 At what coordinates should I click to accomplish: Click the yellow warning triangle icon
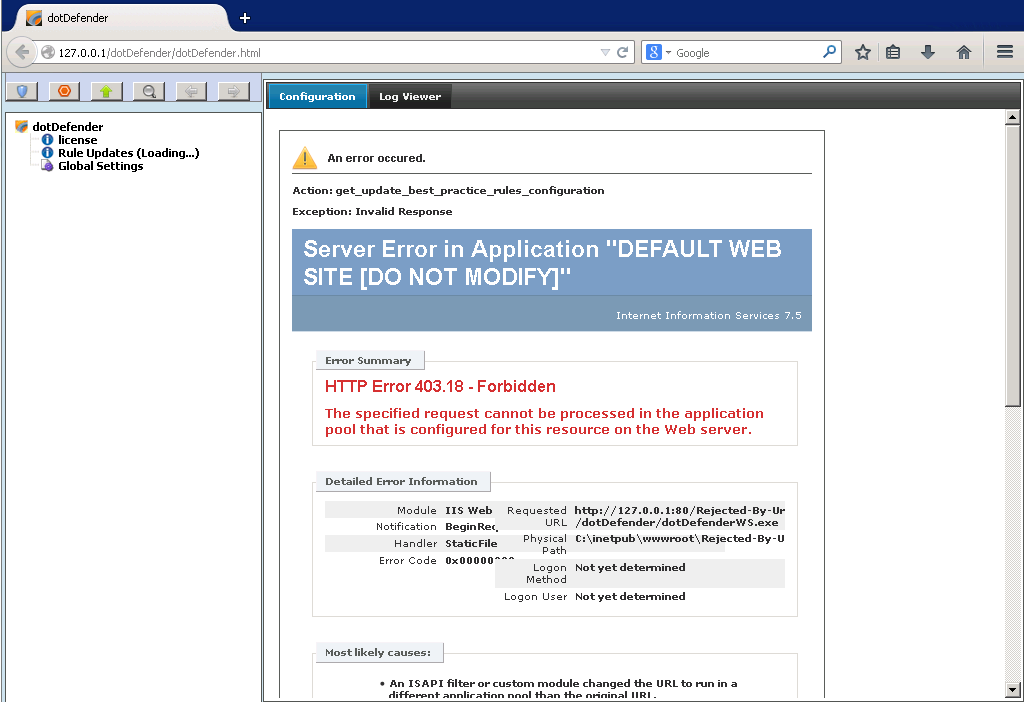(x=305, y=158)
